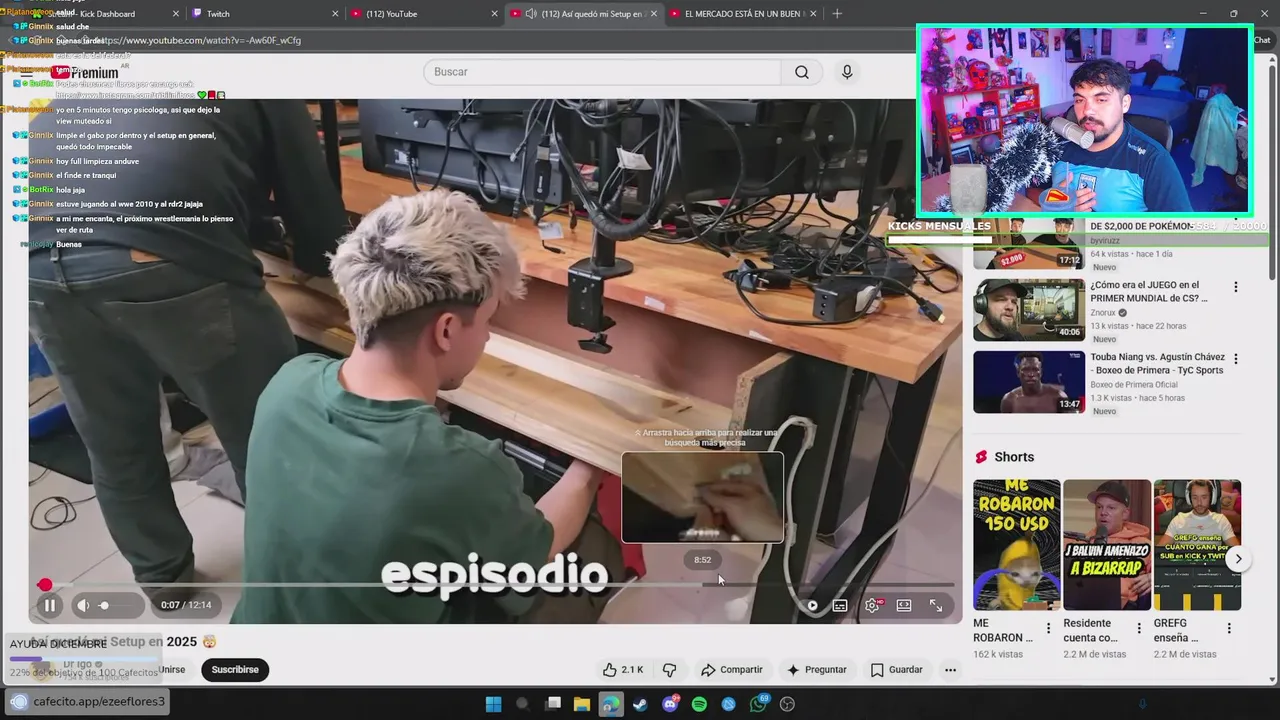
Task: Pause the YouTube video
Action: tap(49, 605)
